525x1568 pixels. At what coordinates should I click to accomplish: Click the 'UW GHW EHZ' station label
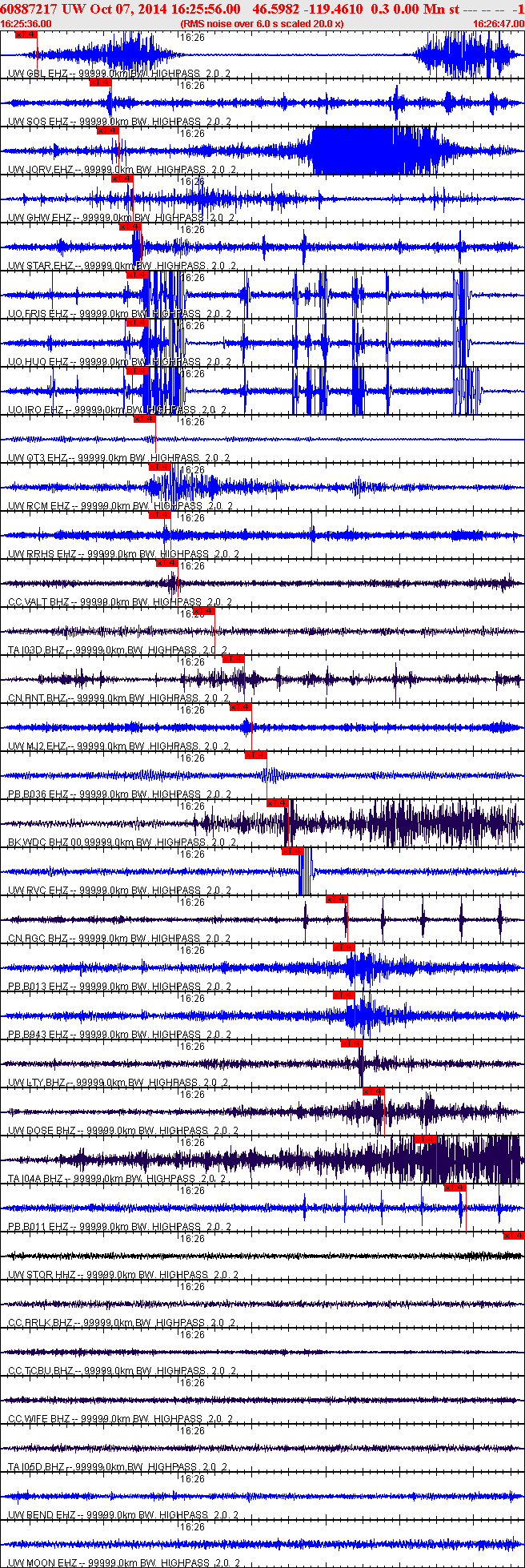[x=39, y=218]
